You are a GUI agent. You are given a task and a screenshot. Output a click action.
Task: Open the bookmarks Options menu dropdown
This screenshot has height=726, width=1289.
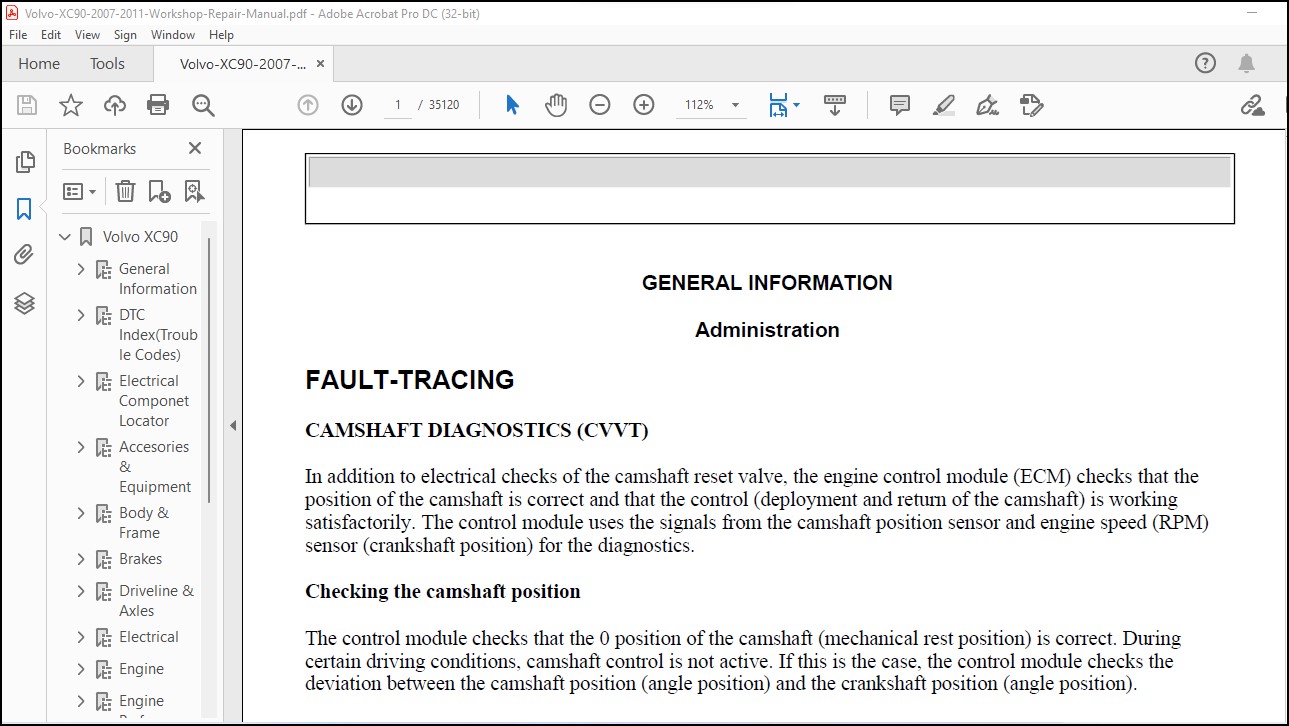coord(79,191)
